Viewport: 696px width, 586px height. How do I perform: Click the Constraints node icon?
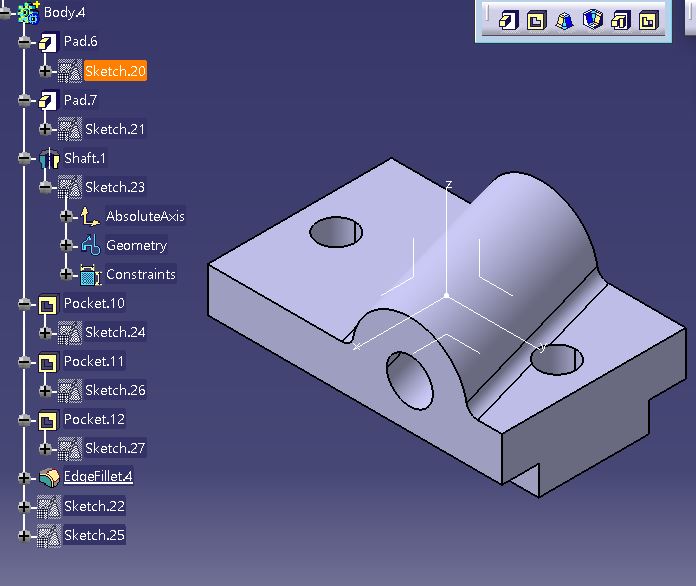(x=91, y=275)
